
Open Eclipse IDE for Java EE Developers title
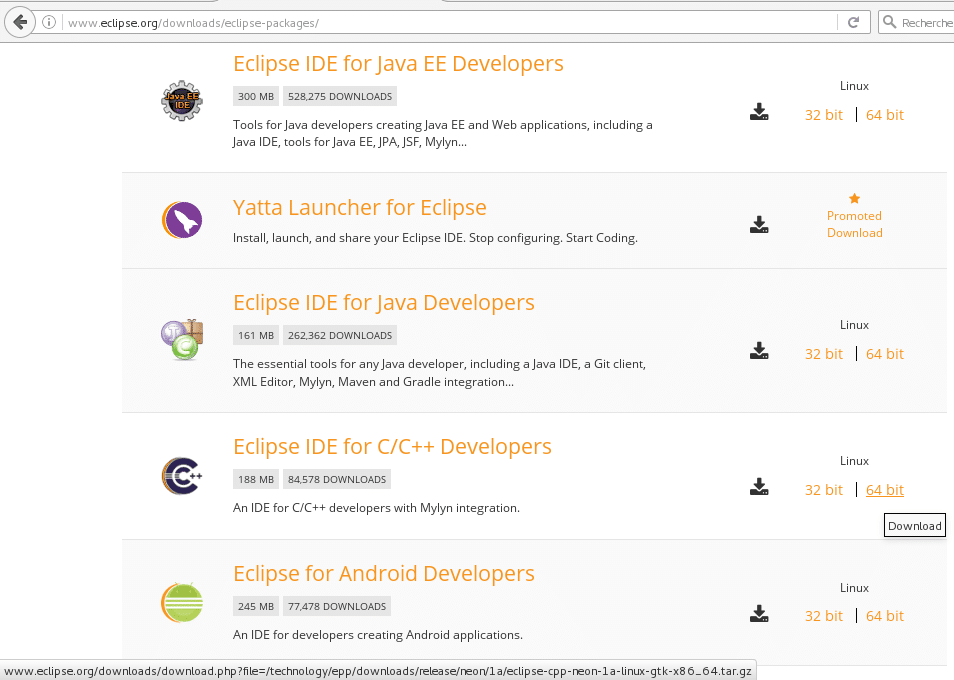tap(399, 63)
